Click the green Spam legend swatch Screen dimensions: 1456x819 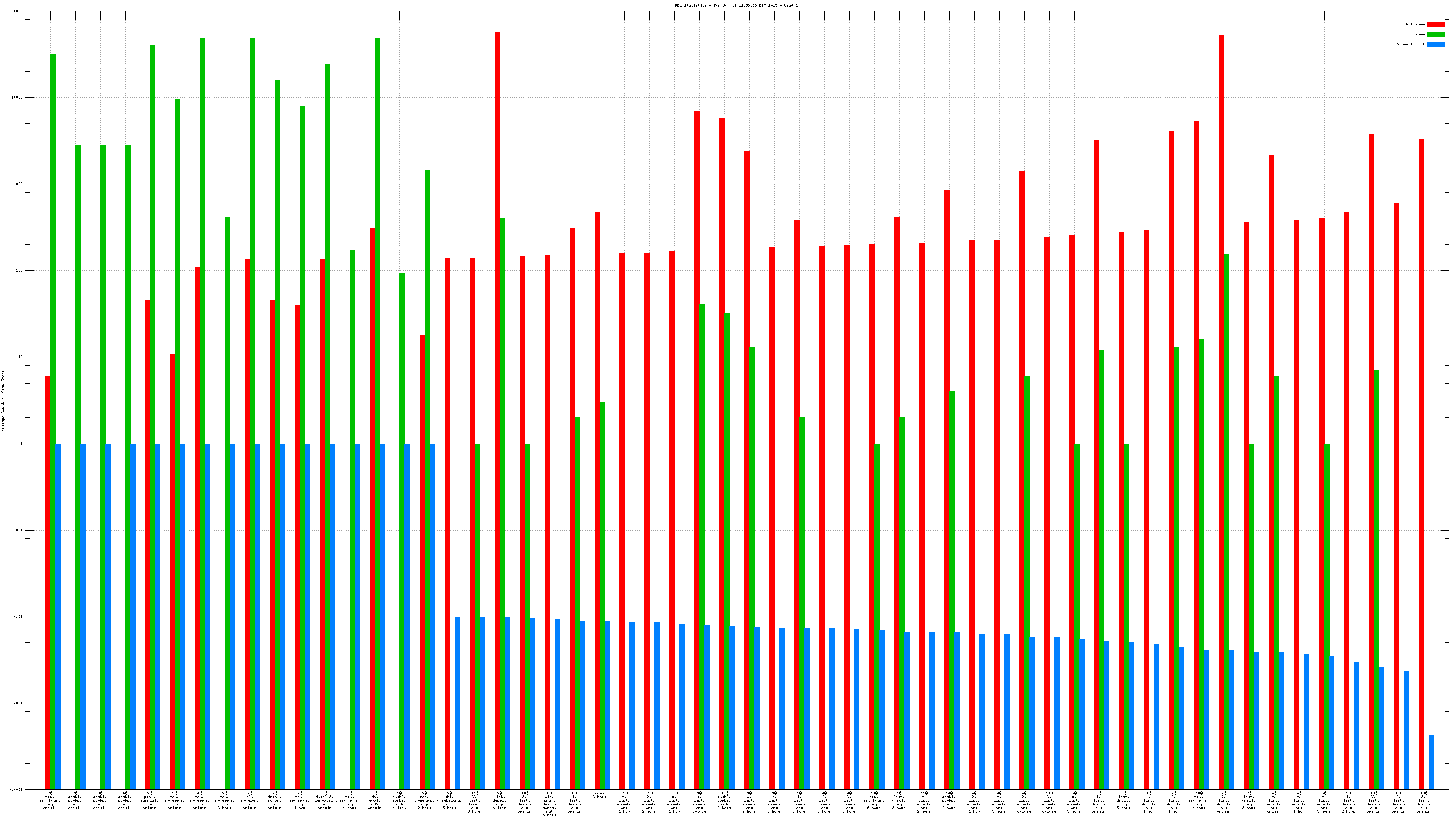click(1435, 35)
